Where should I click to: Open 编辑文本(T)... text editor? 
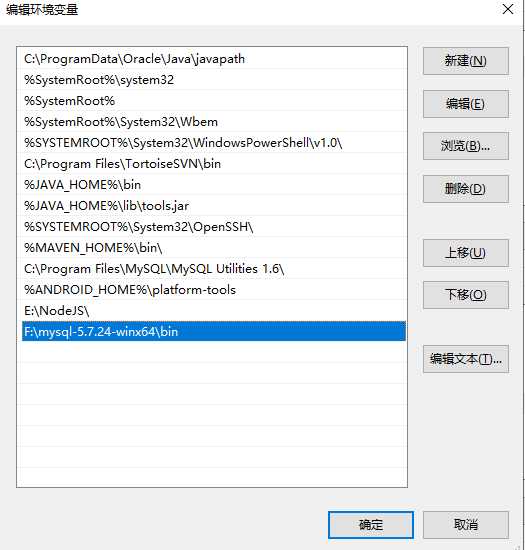[465, 359]
